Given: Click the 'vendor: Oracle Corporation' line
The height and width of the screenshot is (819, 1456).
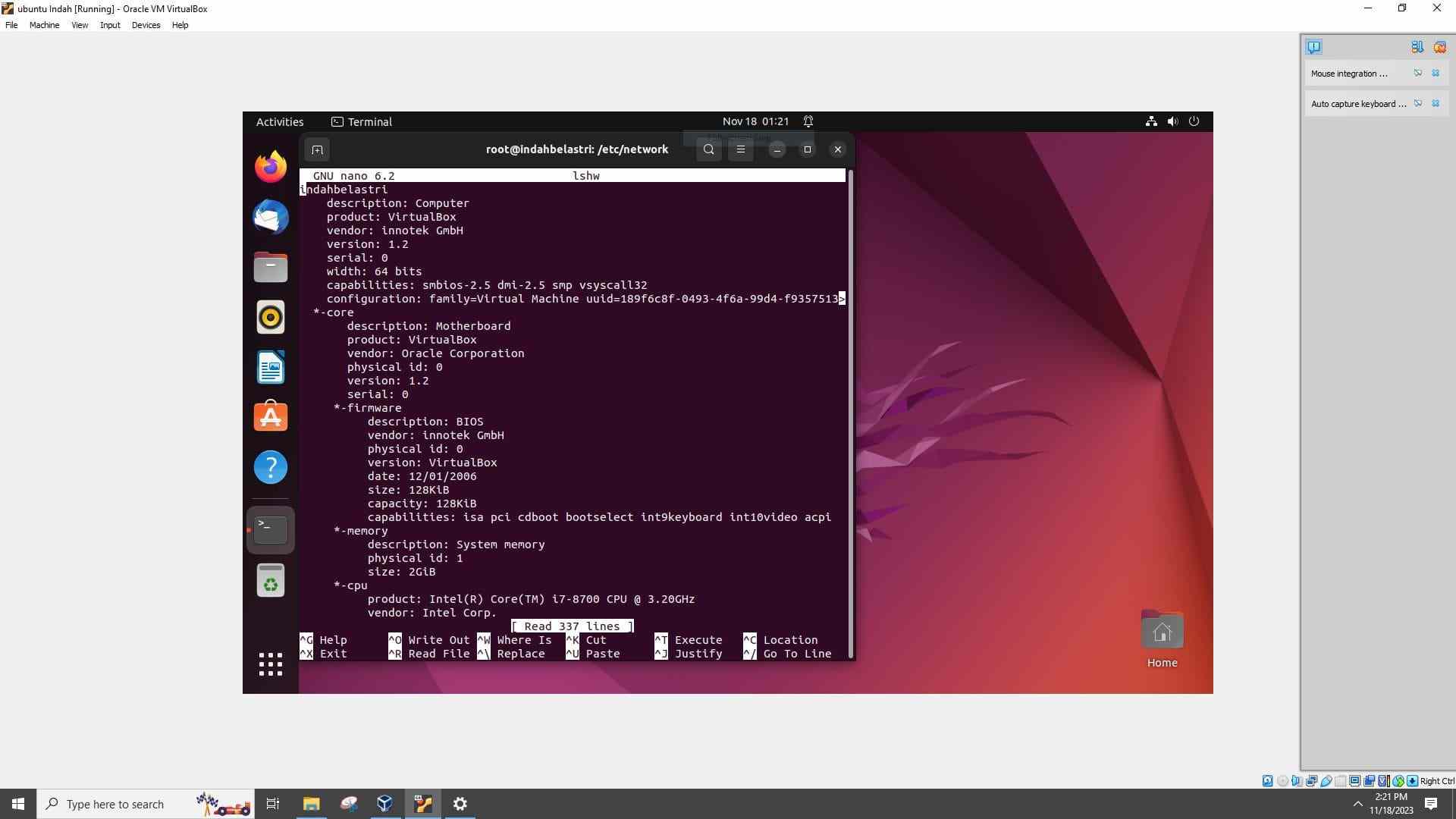Looking at the screenshot, I should tap(436, 353).
